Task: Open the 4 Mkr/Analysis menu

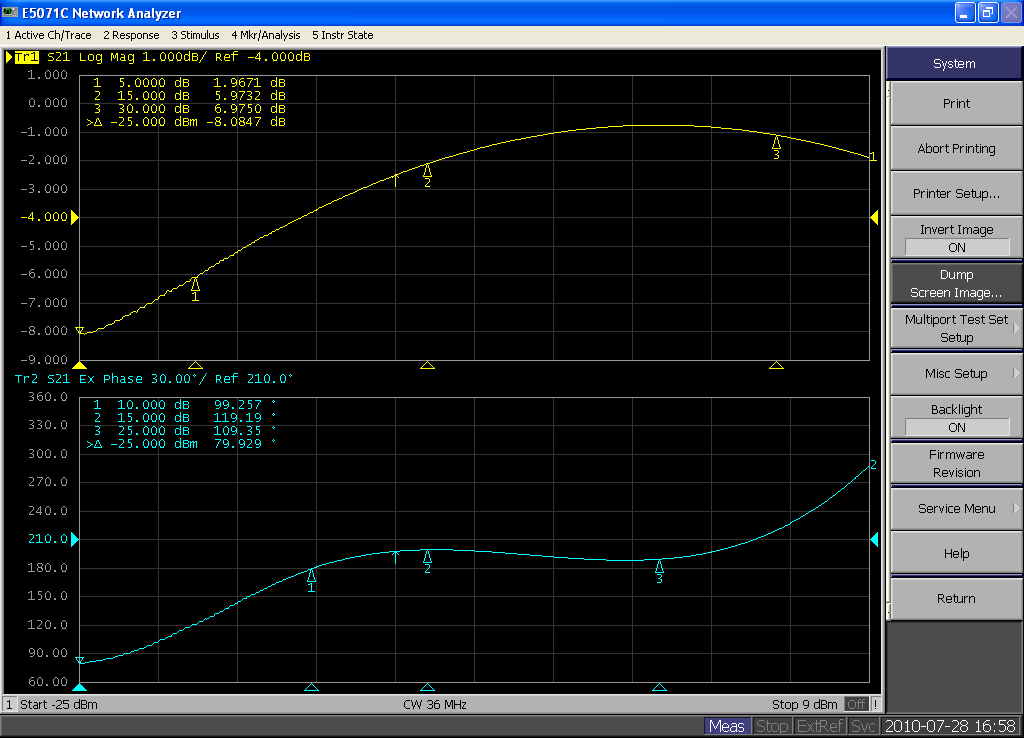Action: click(x=267, y=35)
